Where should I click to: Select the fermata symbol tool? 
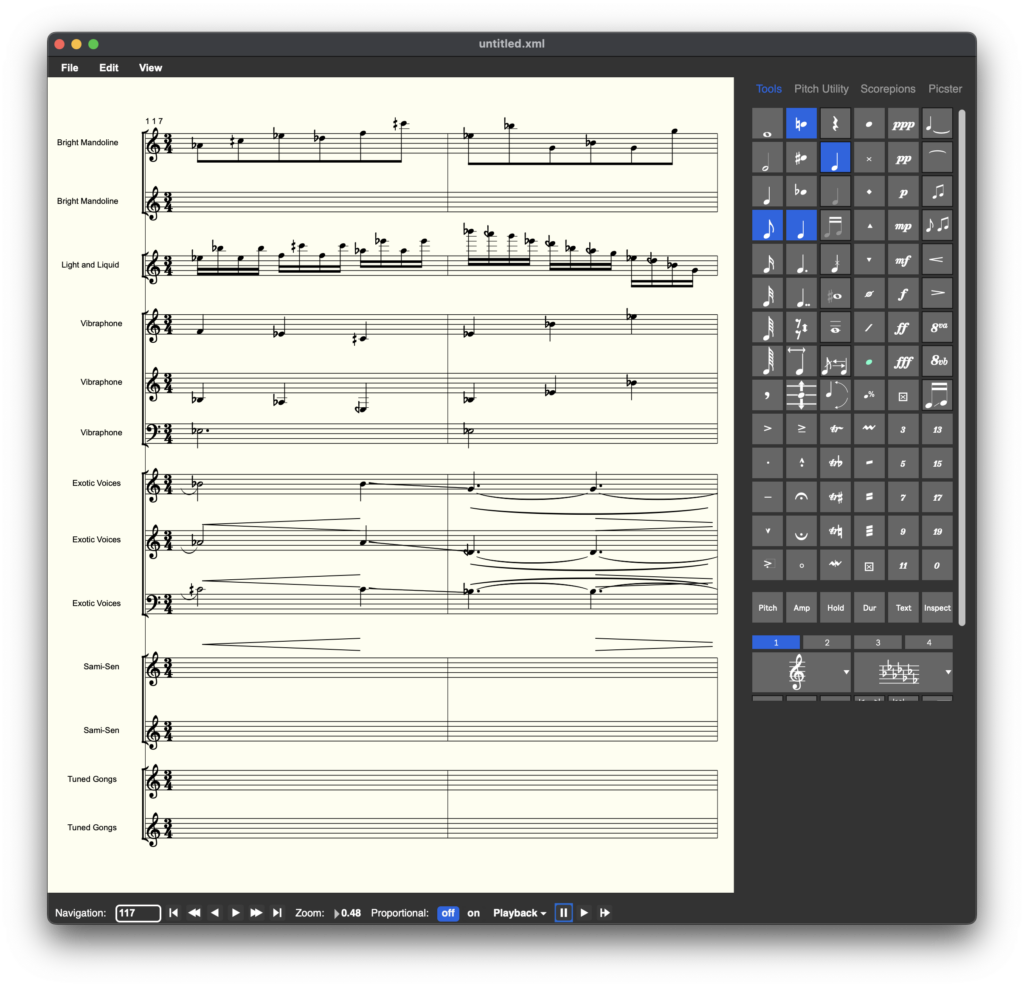point(801,497)
